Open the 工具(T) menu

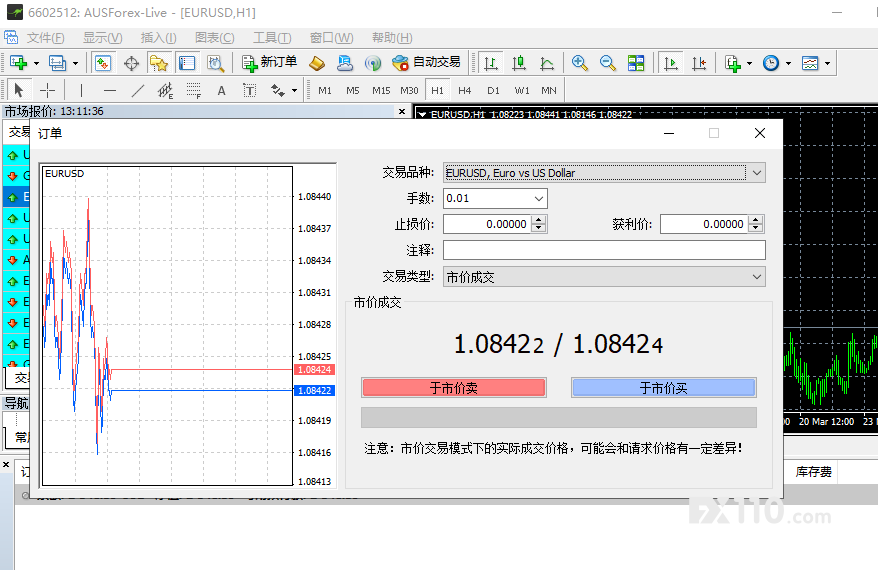tap(272, 38)
